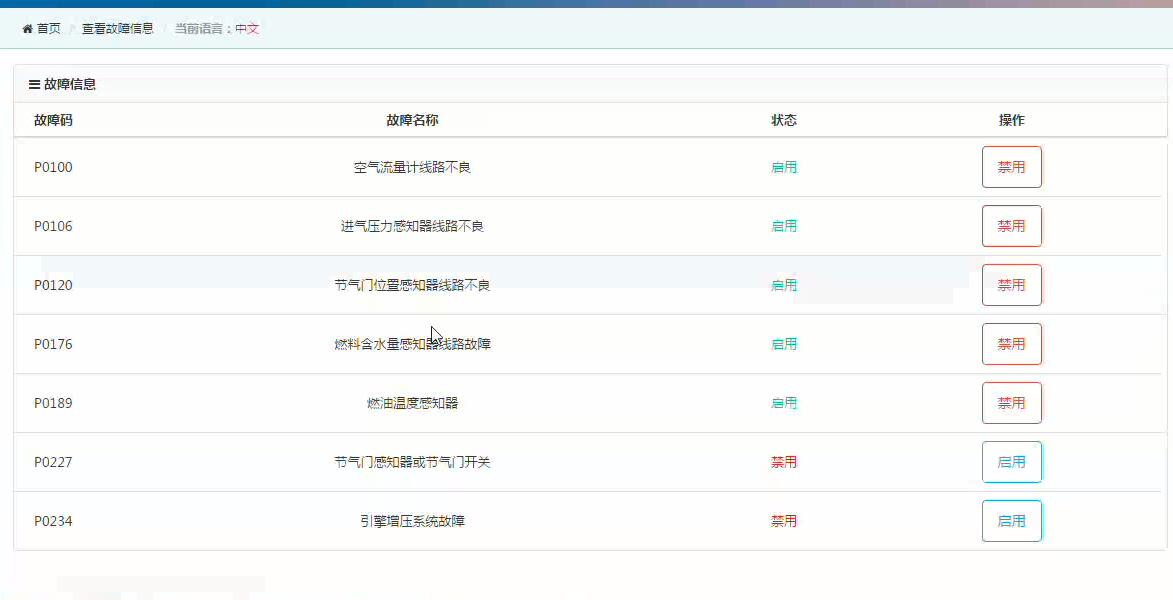This screenshot has width=1173, height=600.
Task: Open the 查看故障信息 breadcrumb link
Action: click(117, 29)
